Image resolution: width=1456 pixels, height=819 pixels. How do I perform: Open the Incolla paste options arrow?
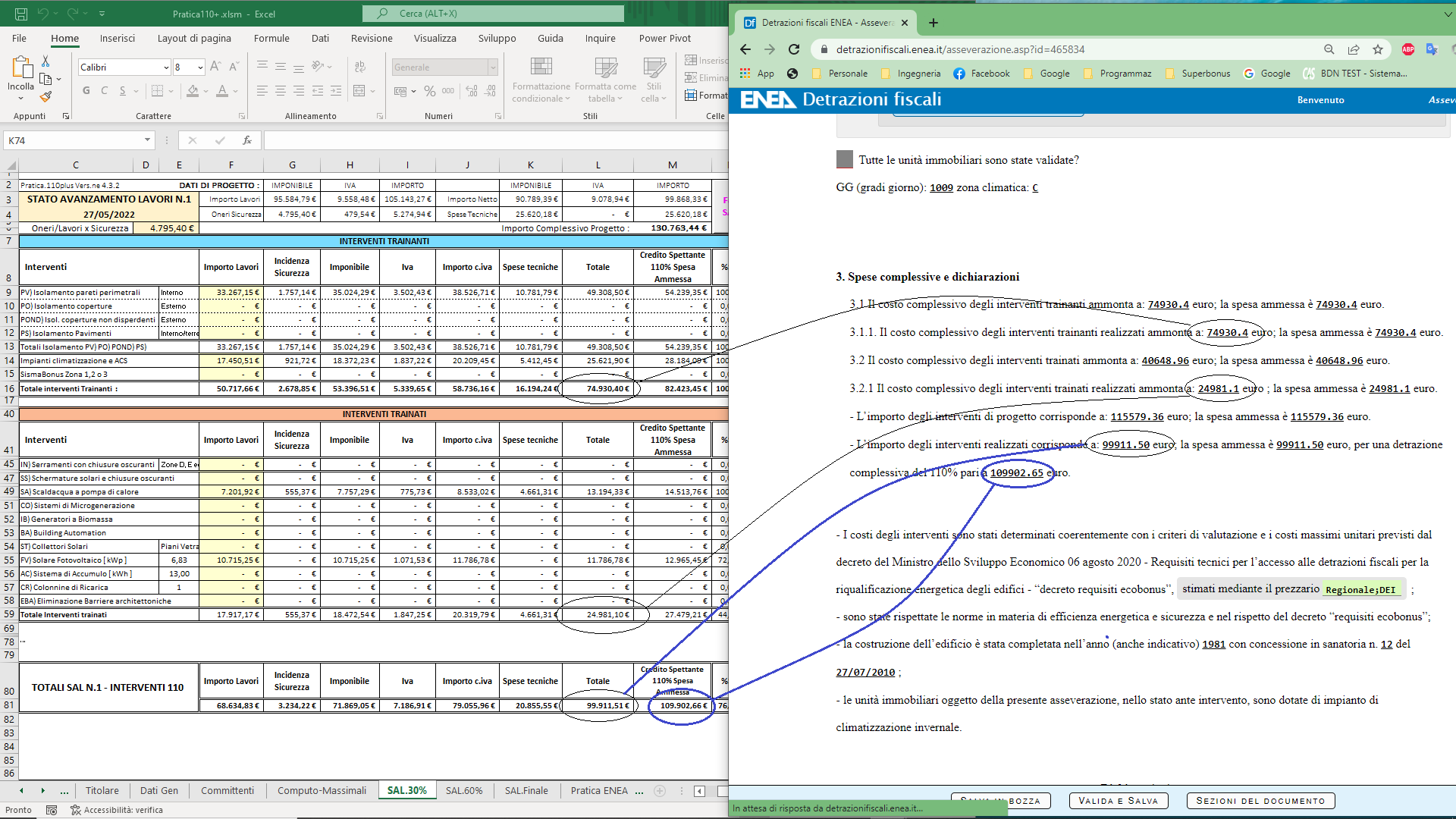click(x=20, y=98)
